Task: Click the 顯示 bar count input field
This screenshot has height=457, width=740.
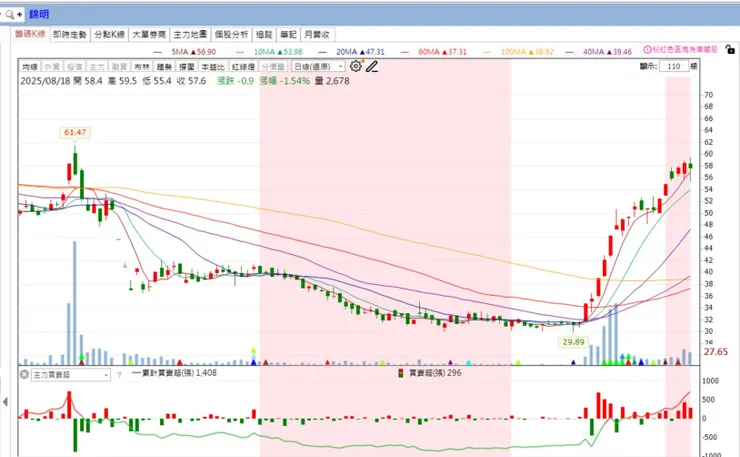Action: [x=673, y=66]
